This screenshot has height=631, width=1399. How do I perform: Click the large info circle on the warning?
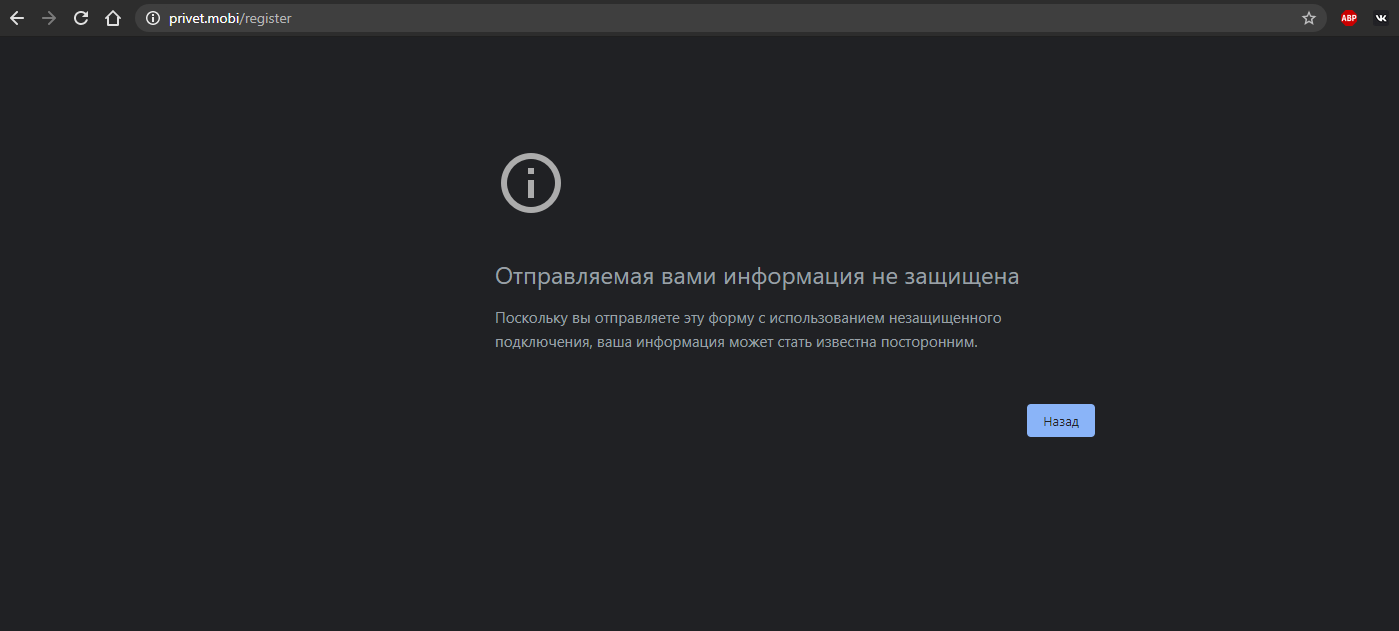(x=530, y=183)
